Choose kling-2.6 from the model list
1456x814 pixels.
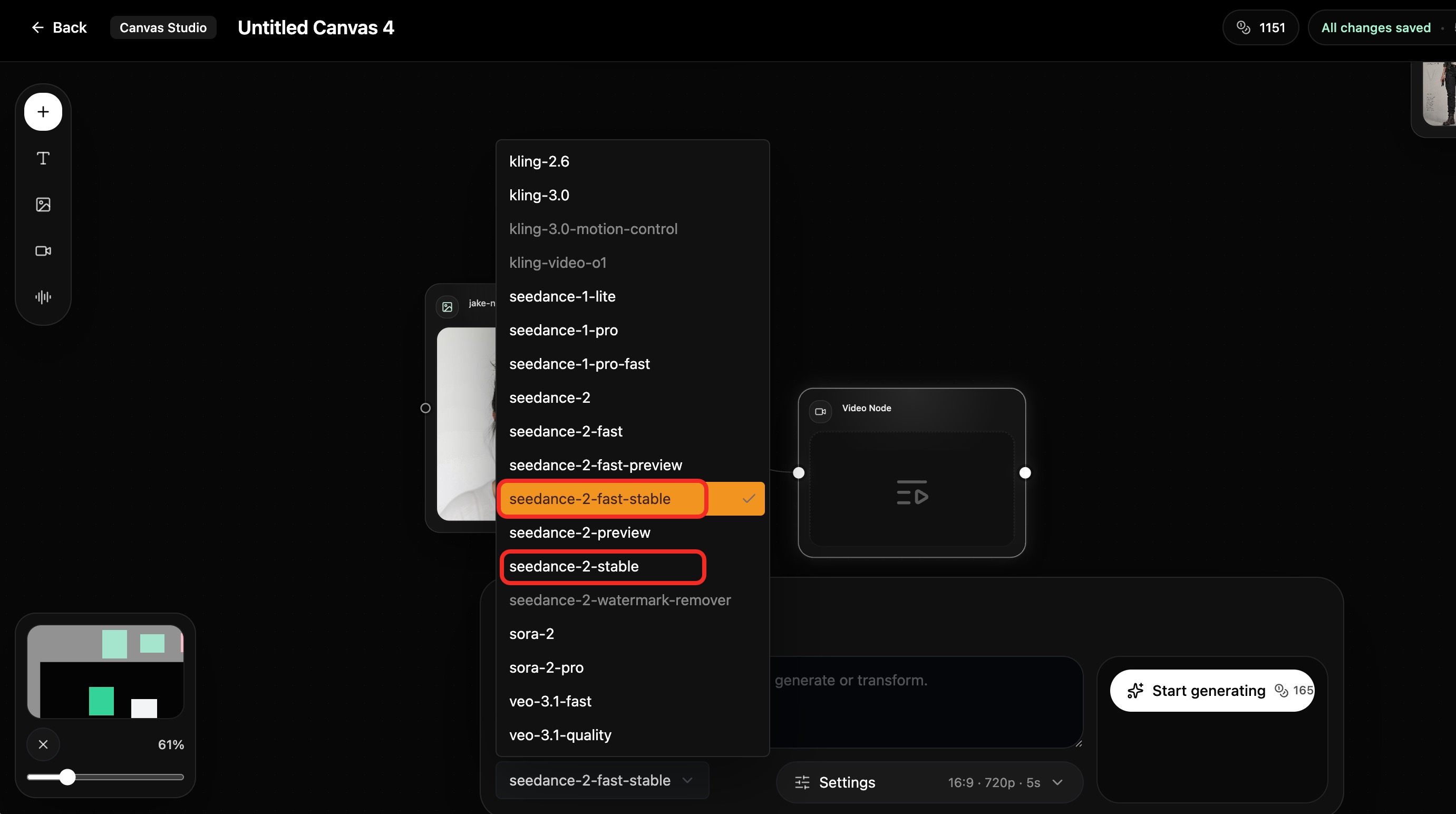[633, 161]
